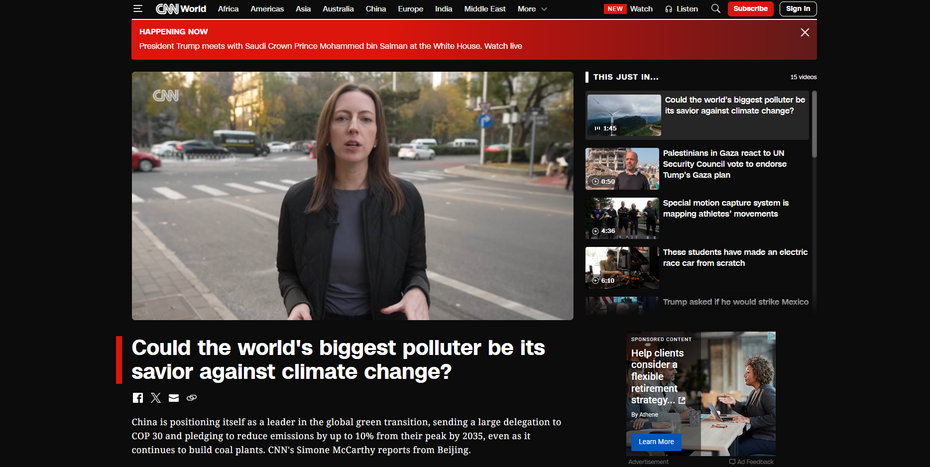The image size is (930, 467).
Task: Share article via email icon
Action: (x=174, y=398)
